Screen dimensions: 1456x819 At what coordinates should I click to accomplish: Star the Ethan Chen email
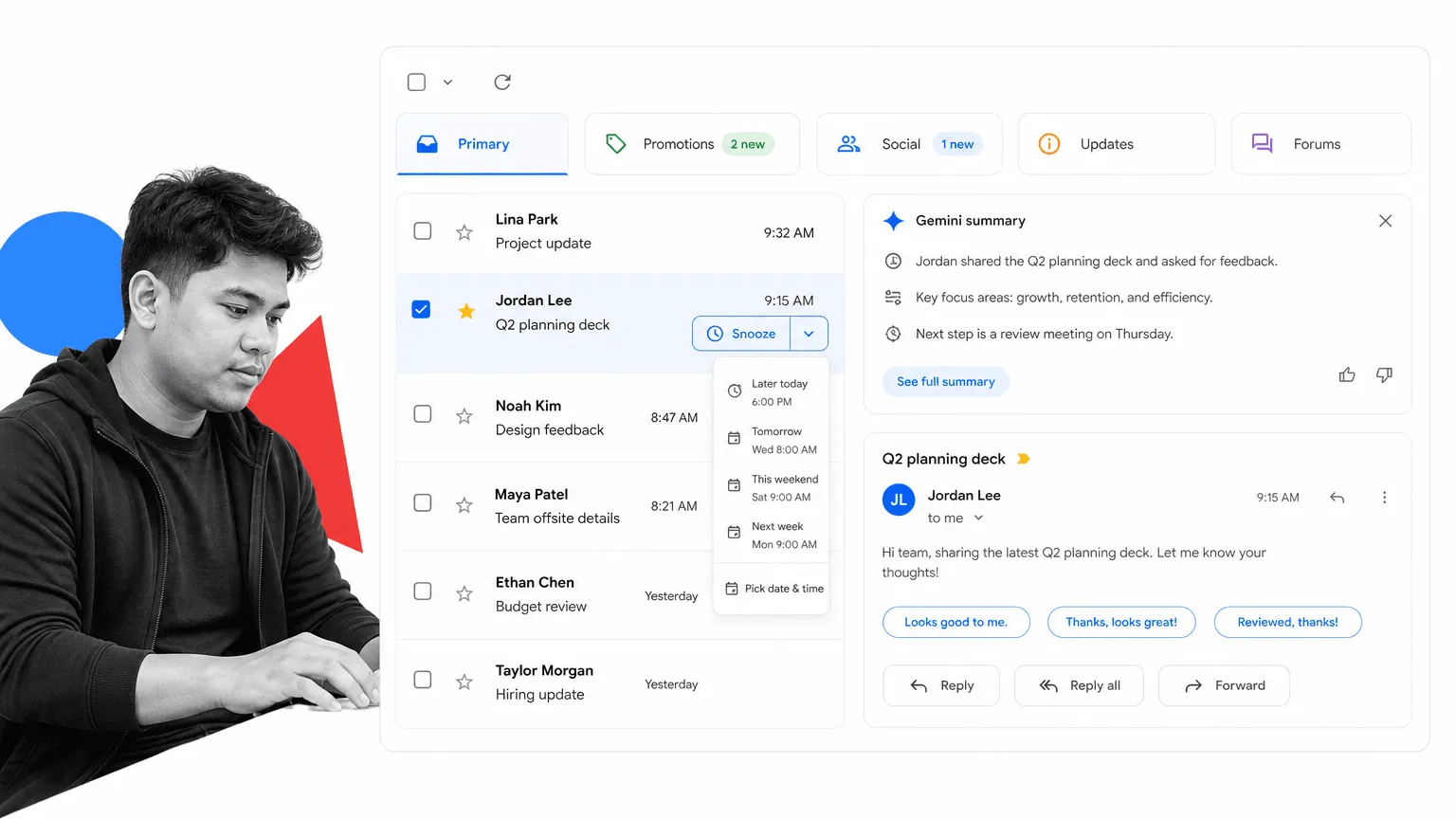click(x=464, y=593)
